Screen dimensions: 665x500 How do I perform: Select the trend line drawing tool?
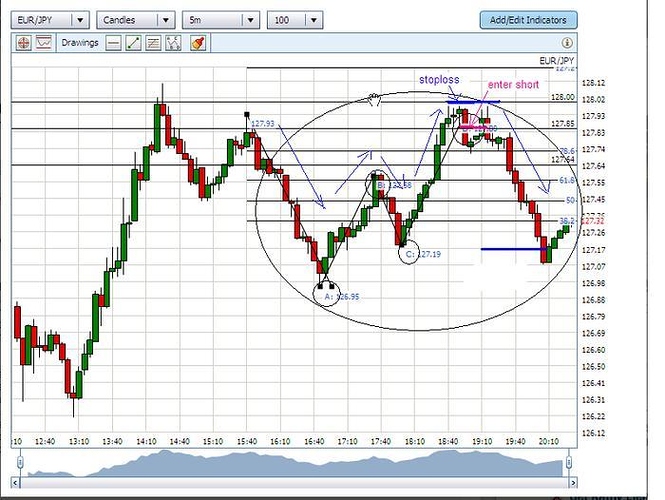[x=133, y=43]
